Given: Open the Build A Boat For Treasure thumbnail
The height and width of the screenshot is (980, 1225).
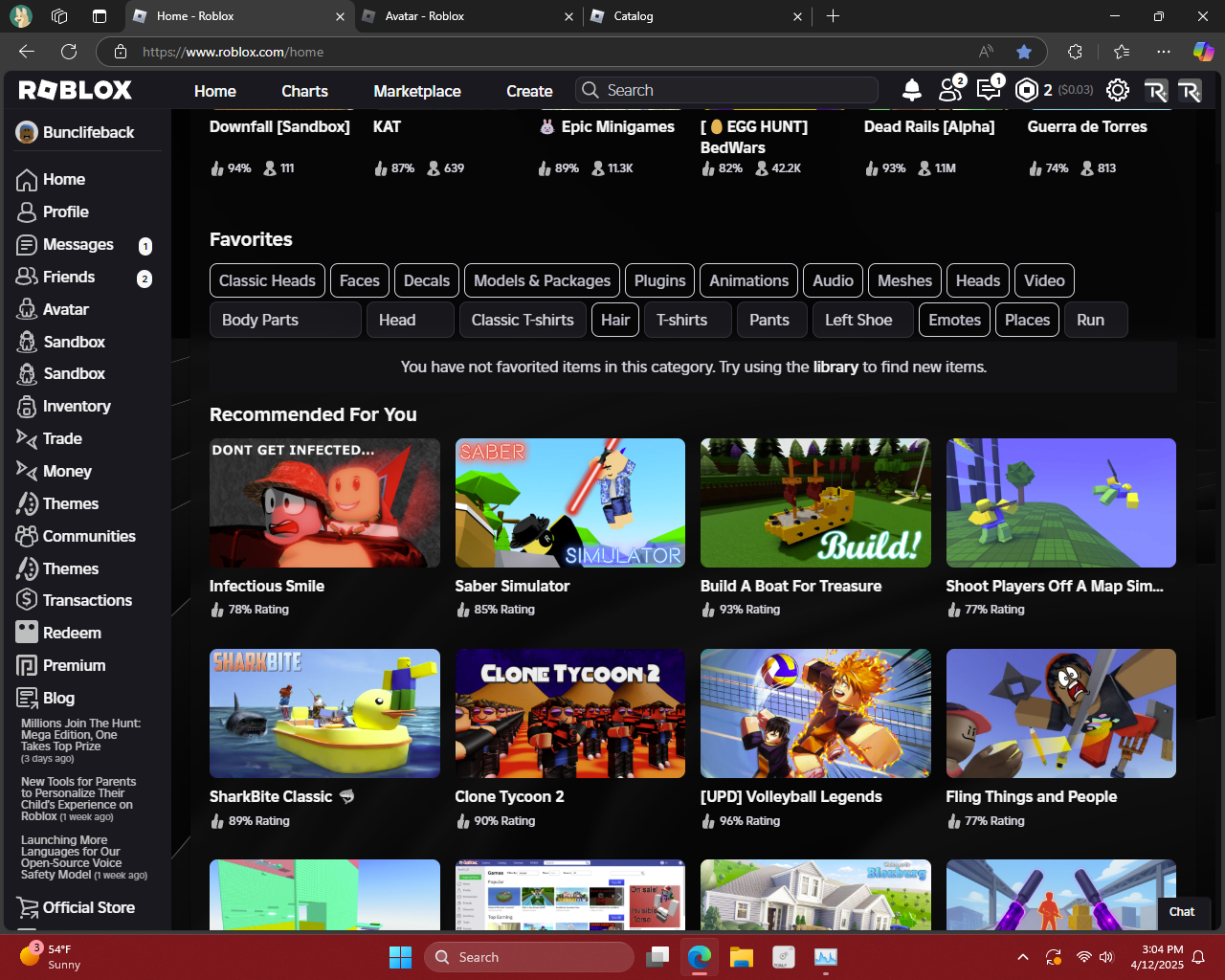Looking at the screenshot, I should (815, 502).
